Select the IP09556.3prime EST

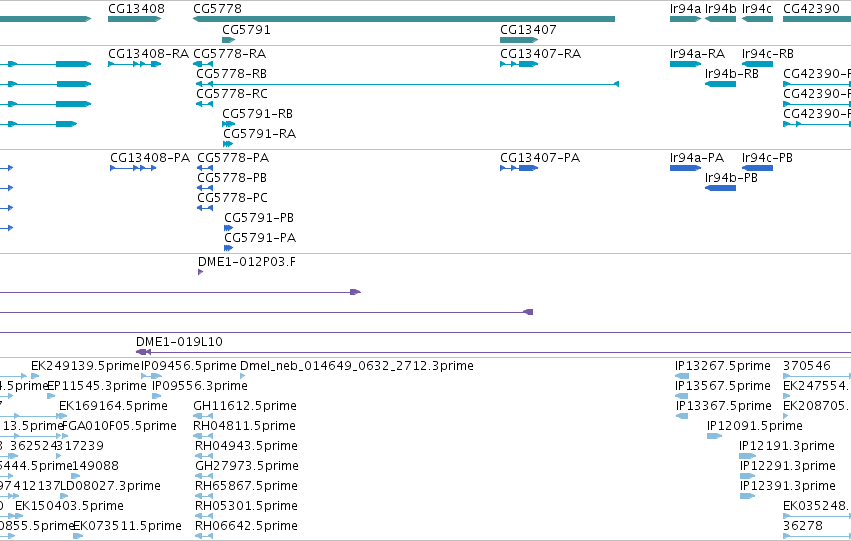point(156,396)
